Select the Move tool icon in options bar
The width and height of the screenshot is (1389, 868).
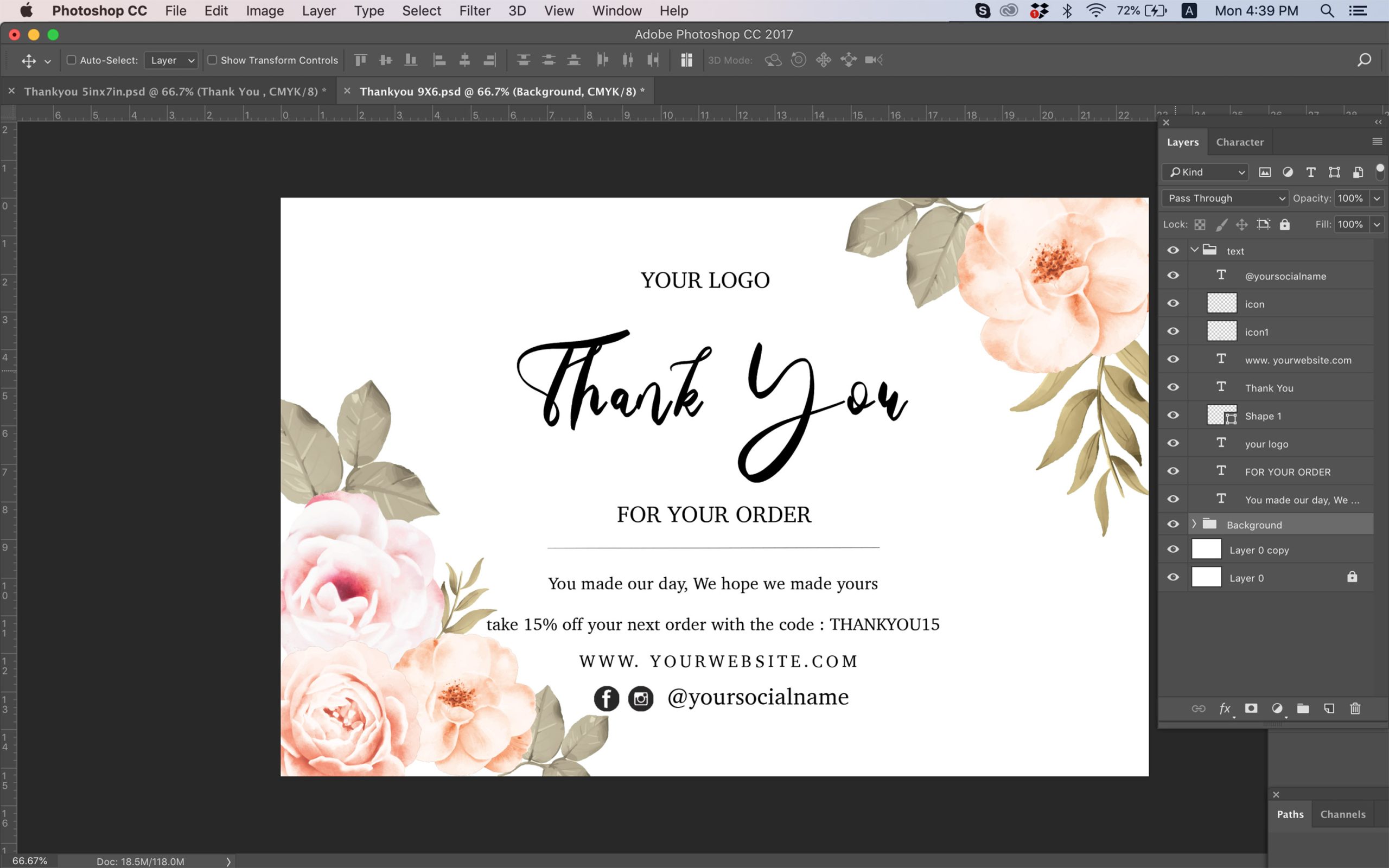tap(29, 60)
